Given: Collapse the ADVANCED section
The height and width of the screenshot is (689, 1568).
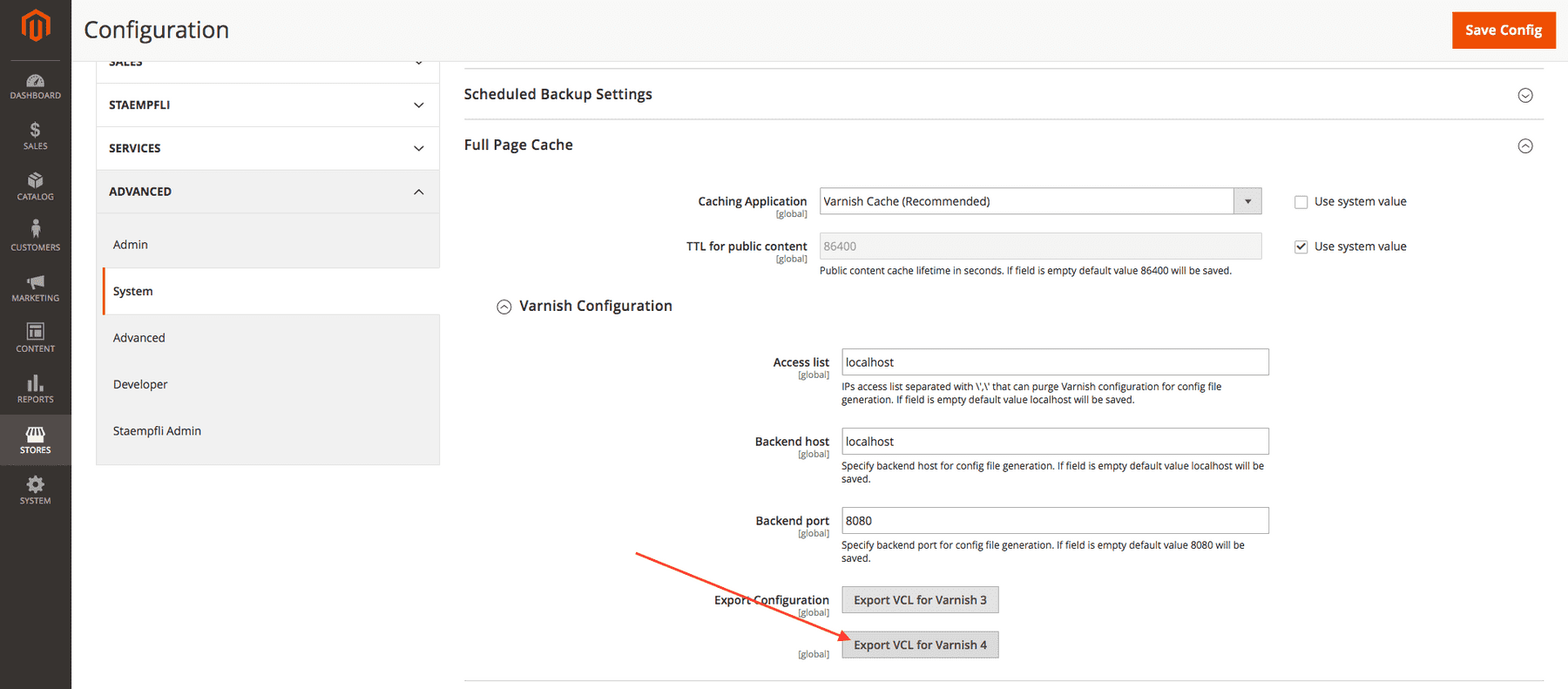Looking at the screenshot, I should 267,192.
